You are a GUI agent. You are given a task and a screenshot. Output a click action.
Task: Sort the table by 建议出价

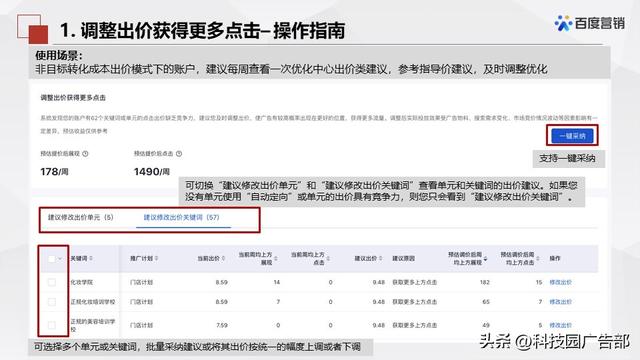coord(380,258)
